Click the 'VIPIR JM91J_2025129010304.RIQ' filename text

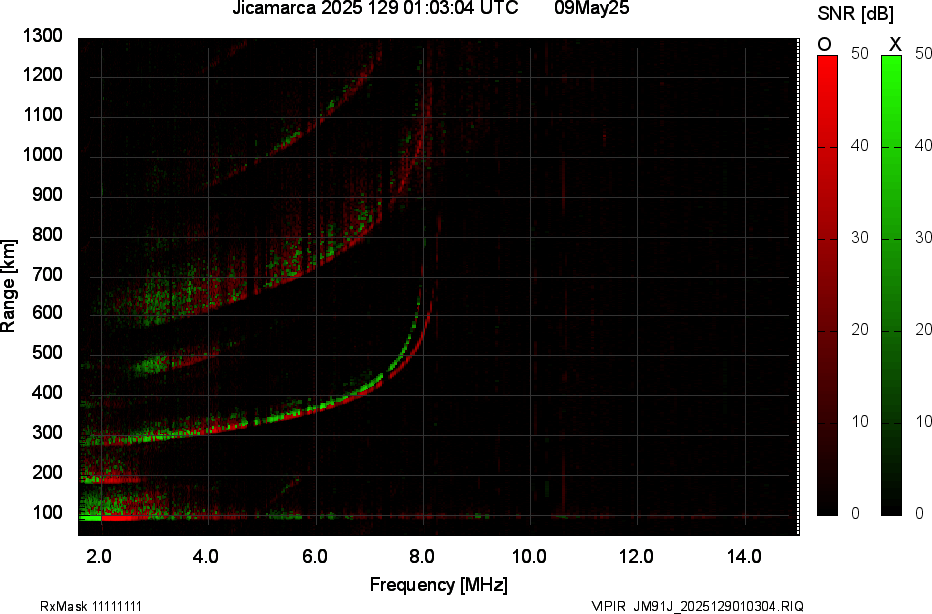pos(698,606)
